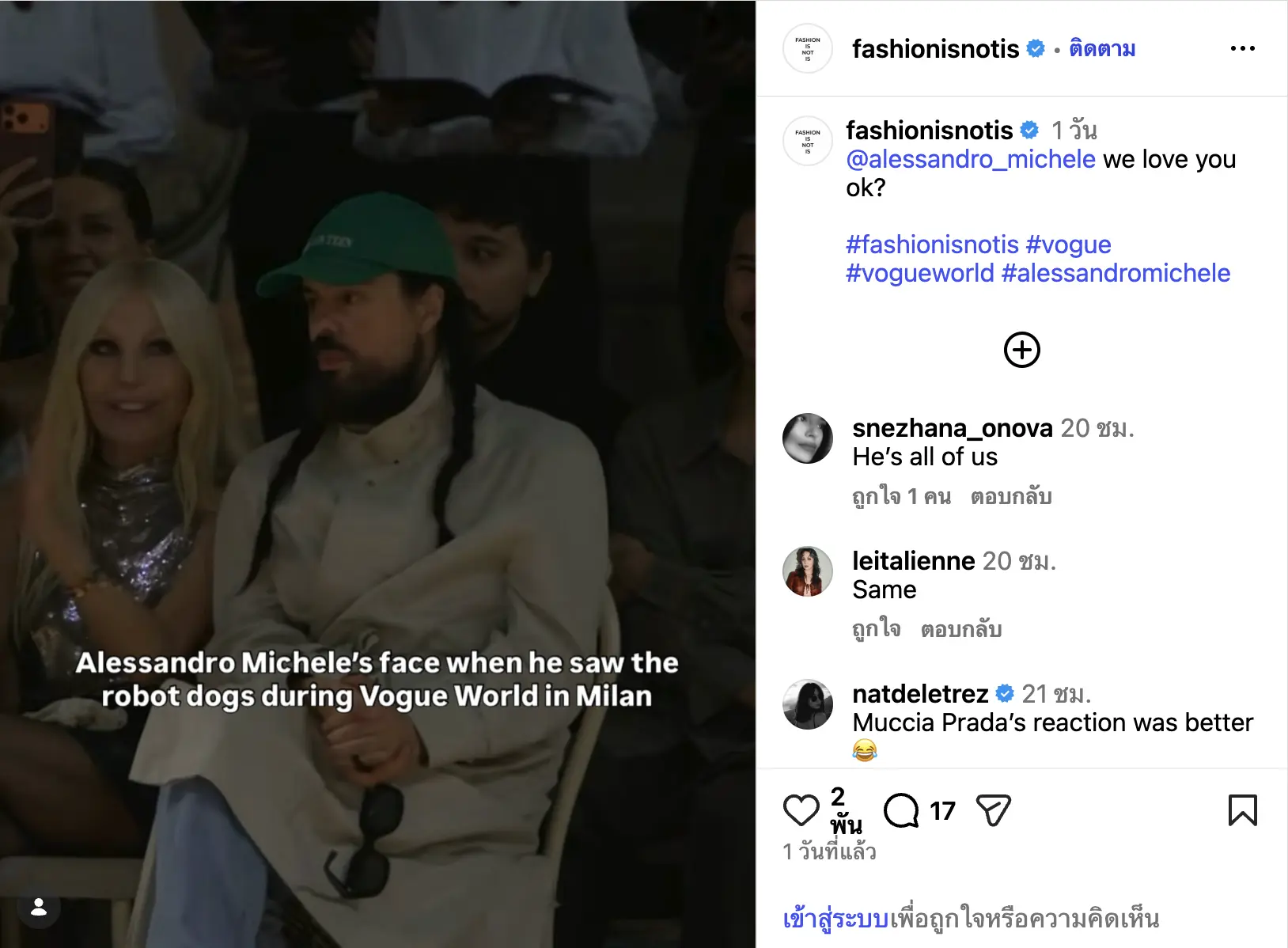
Task: Open comments via the speech bubble icon
Action: (x=901, y=810)
